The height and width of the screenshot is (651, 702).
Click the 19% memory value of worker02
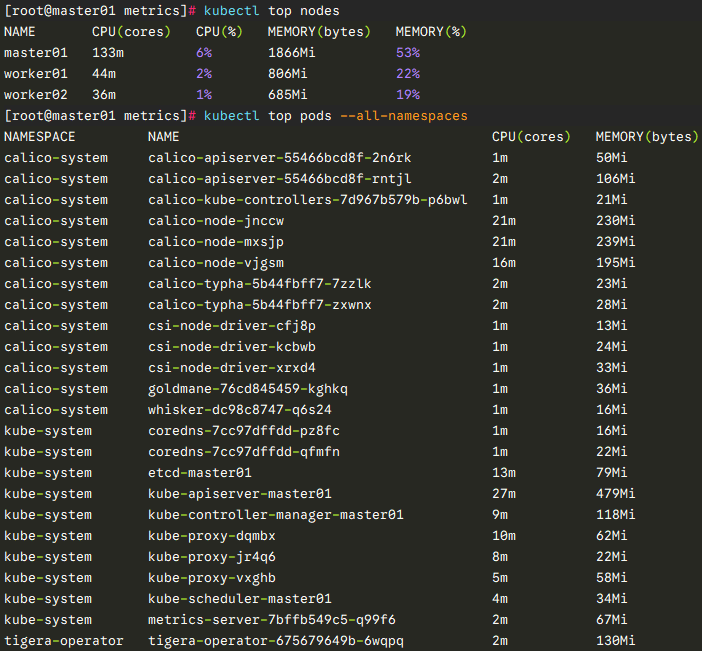pyautogui.click(x=408, y=95)
